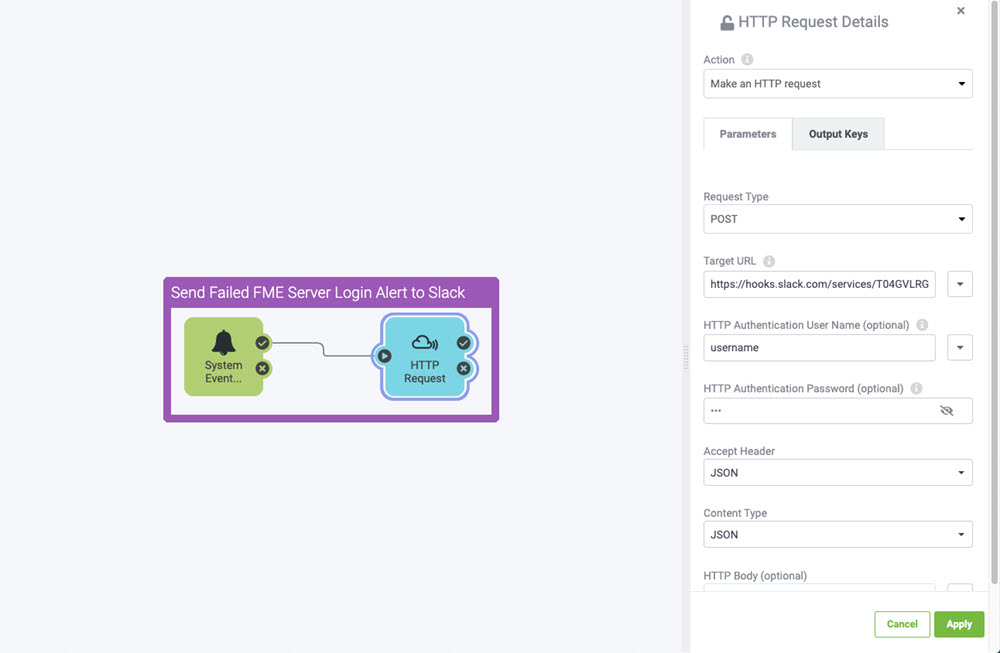Click the panel's vertical scrollbar
The width and height of the screenshot is (1000, 653).
(x=994, y=293)
